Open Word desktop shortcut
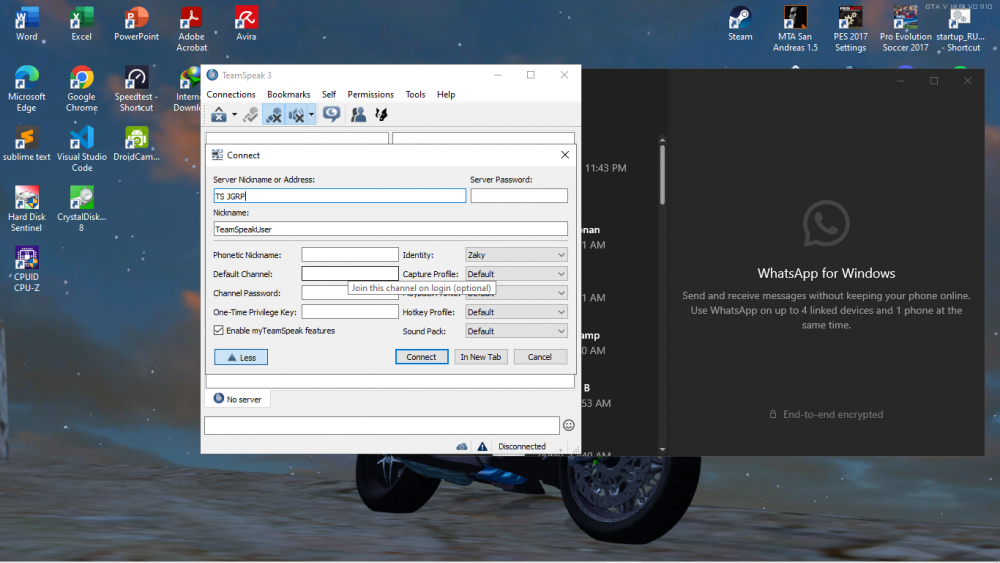The height and width of the screenshot is (563, 1000). [26, 24]
